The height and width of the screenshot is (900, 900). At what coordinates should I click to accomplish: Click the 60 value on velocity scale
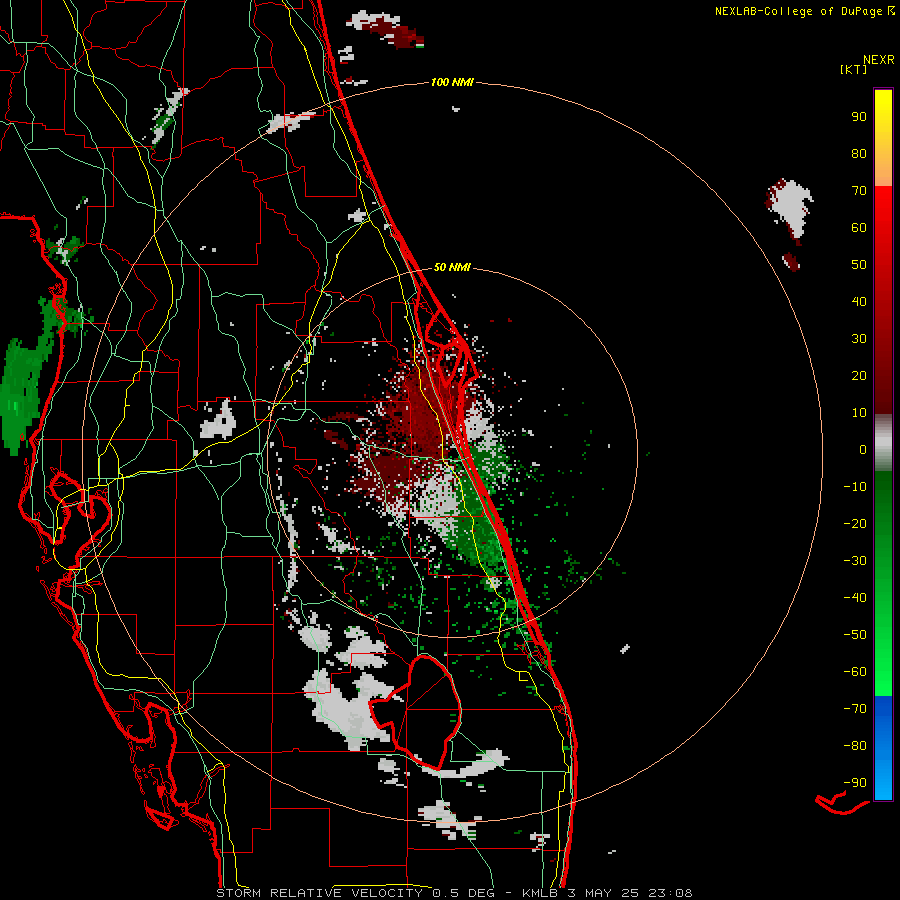[859, 227]
